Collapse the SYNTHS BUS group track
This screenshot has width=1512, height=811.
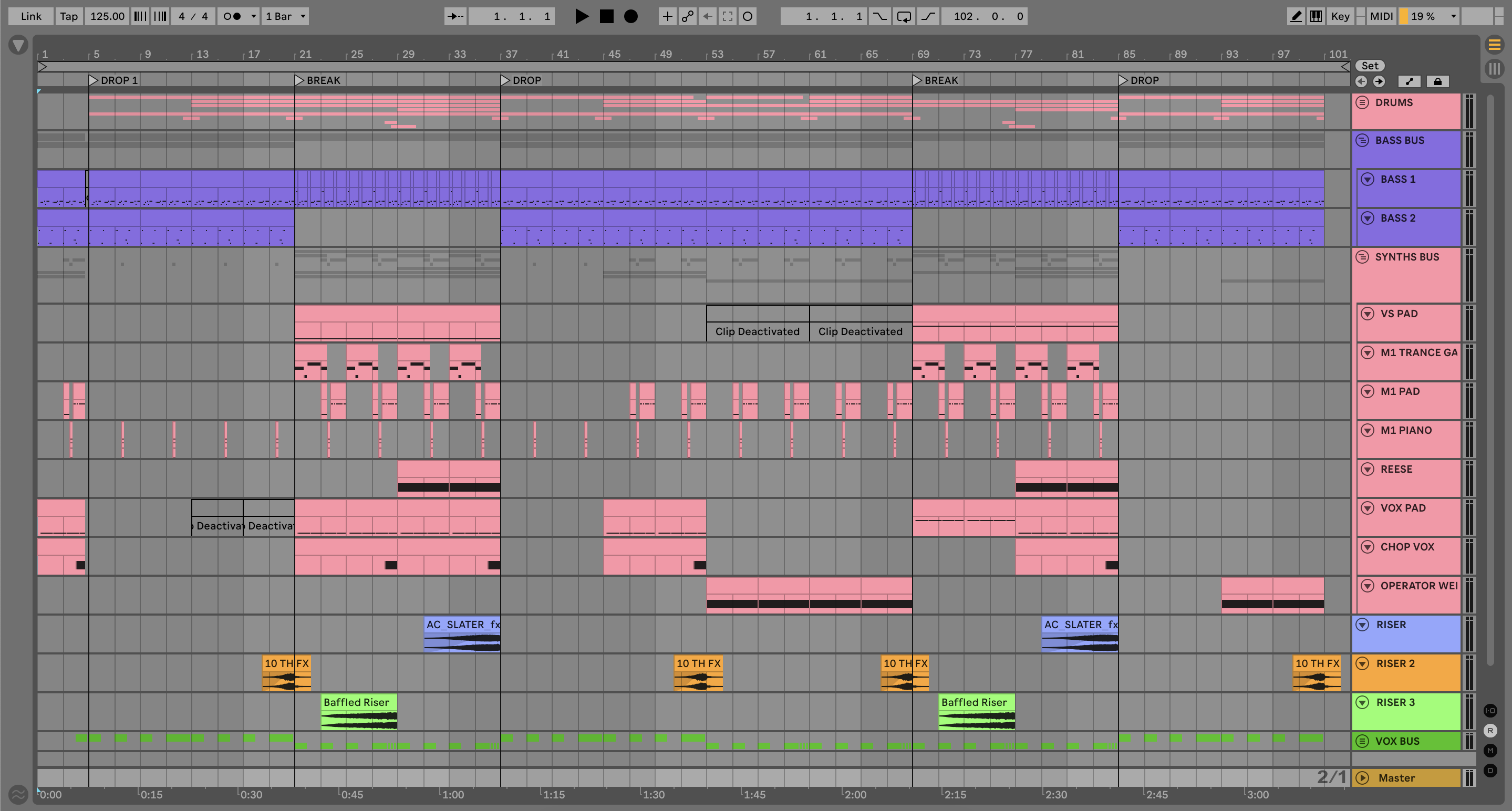click(x=1362, y=257)
